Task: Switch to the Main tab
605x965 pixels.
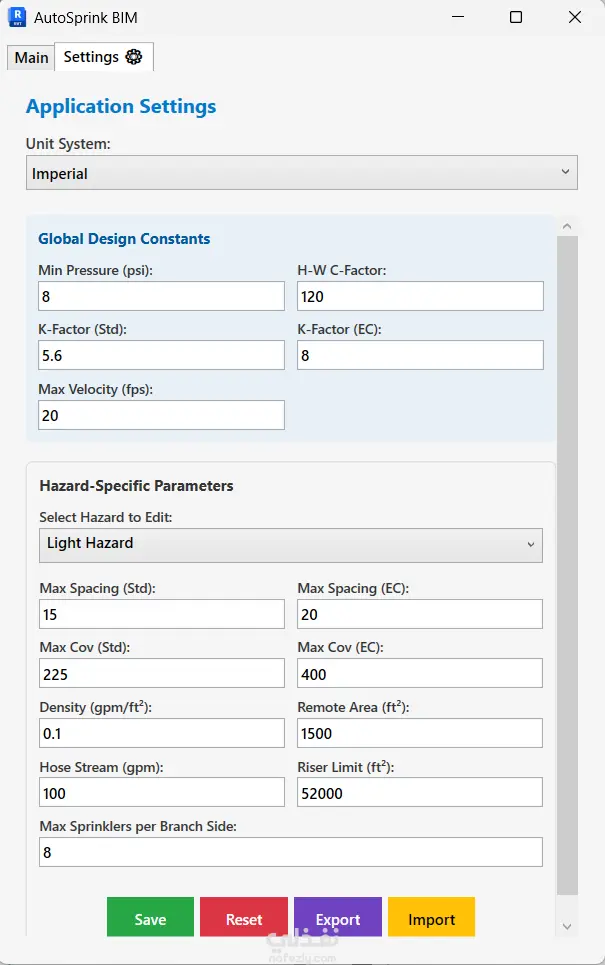Action: [31, 58]
